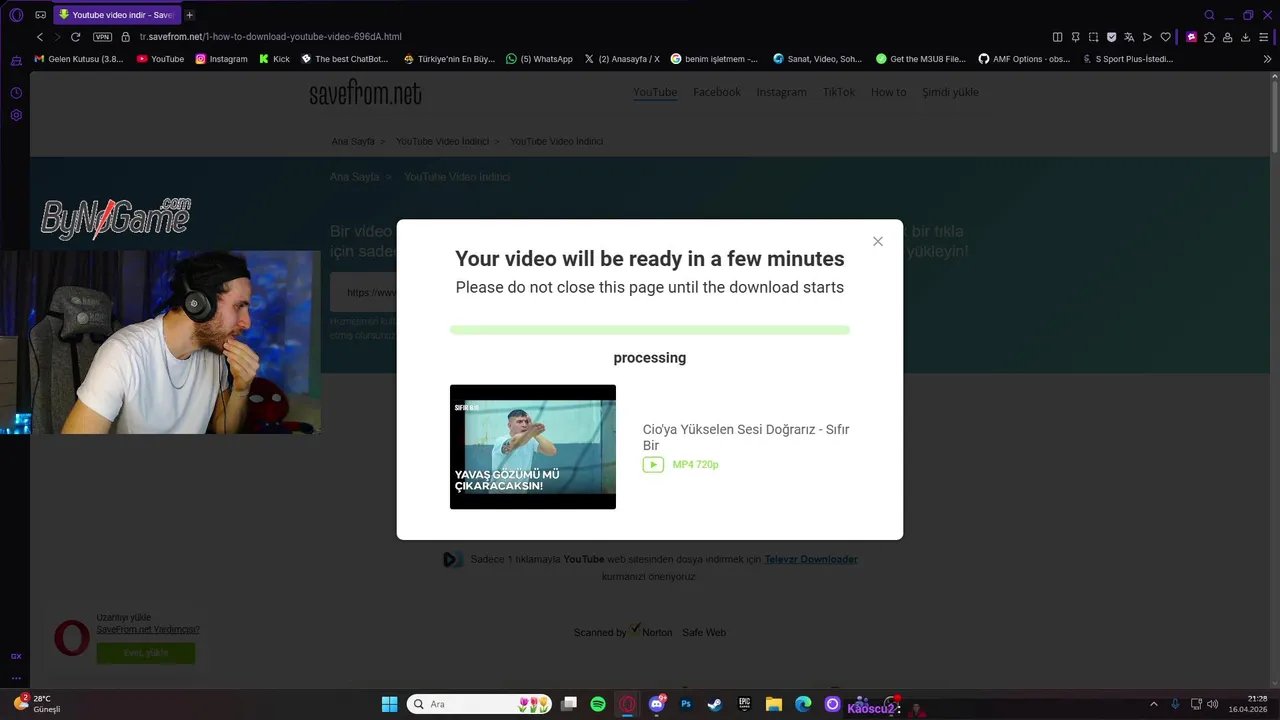Toggle the VPN badge in address bar
1280x720 pixels.
102,37
